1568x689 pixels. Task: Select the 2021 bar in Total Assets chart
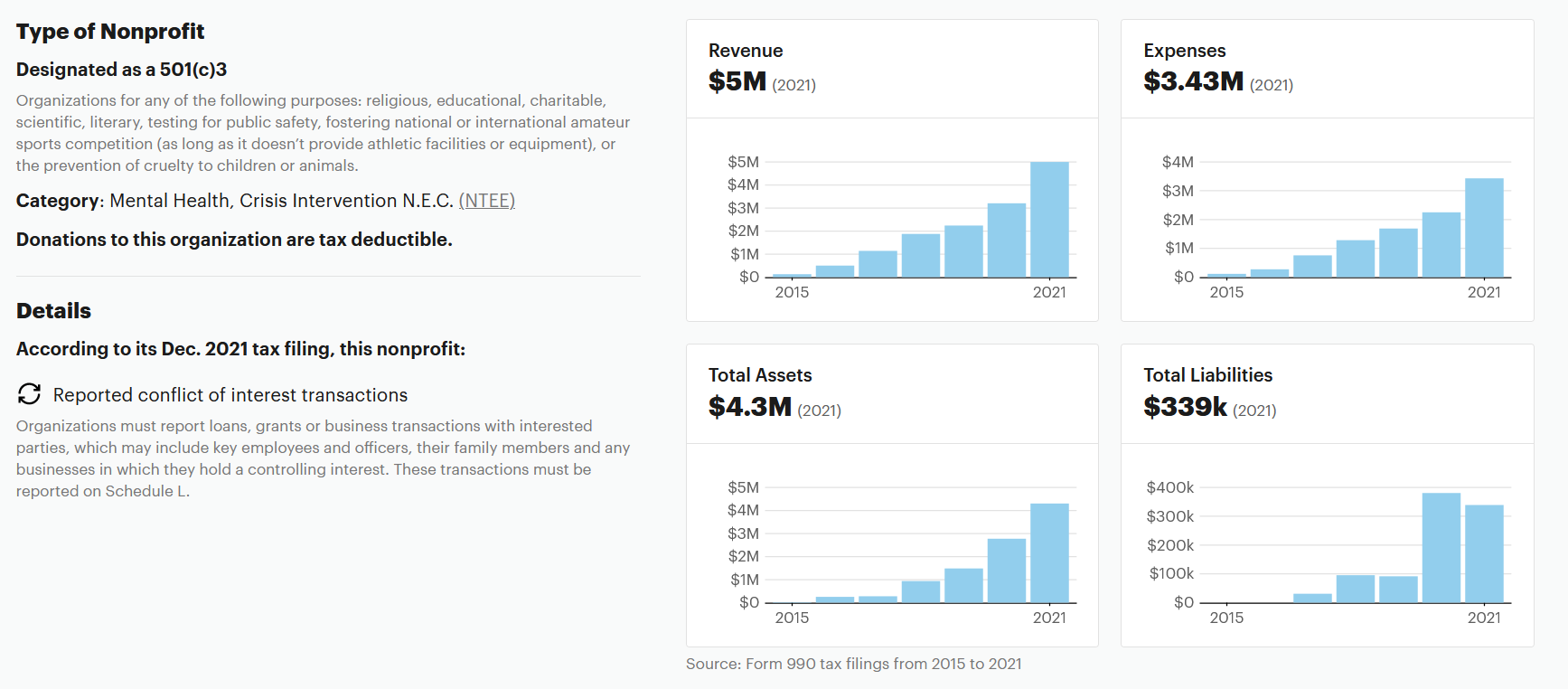(1049, 553)
